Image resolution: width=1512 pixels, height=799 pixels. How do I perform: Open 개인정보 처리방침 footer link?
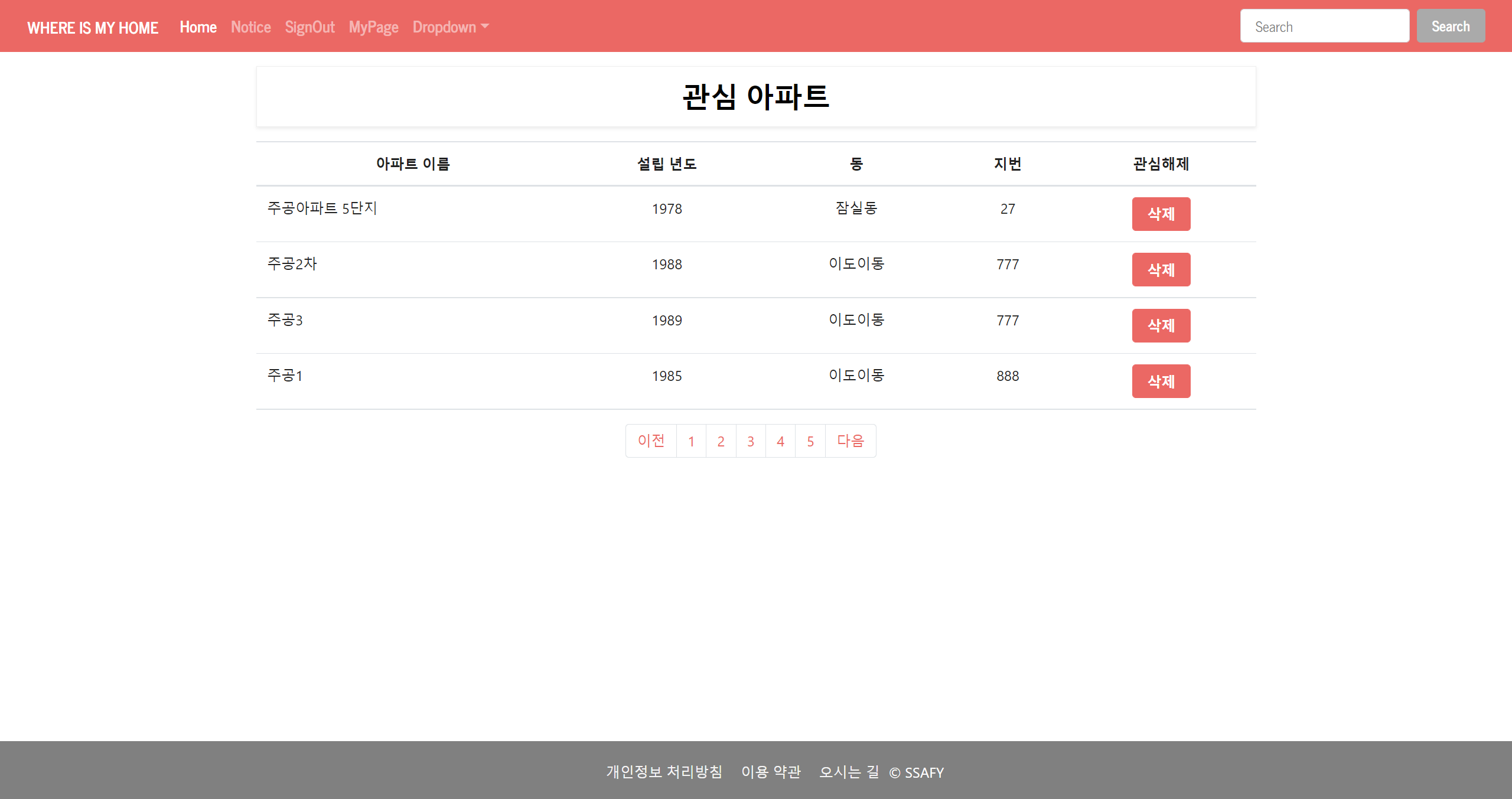[664, 772]
